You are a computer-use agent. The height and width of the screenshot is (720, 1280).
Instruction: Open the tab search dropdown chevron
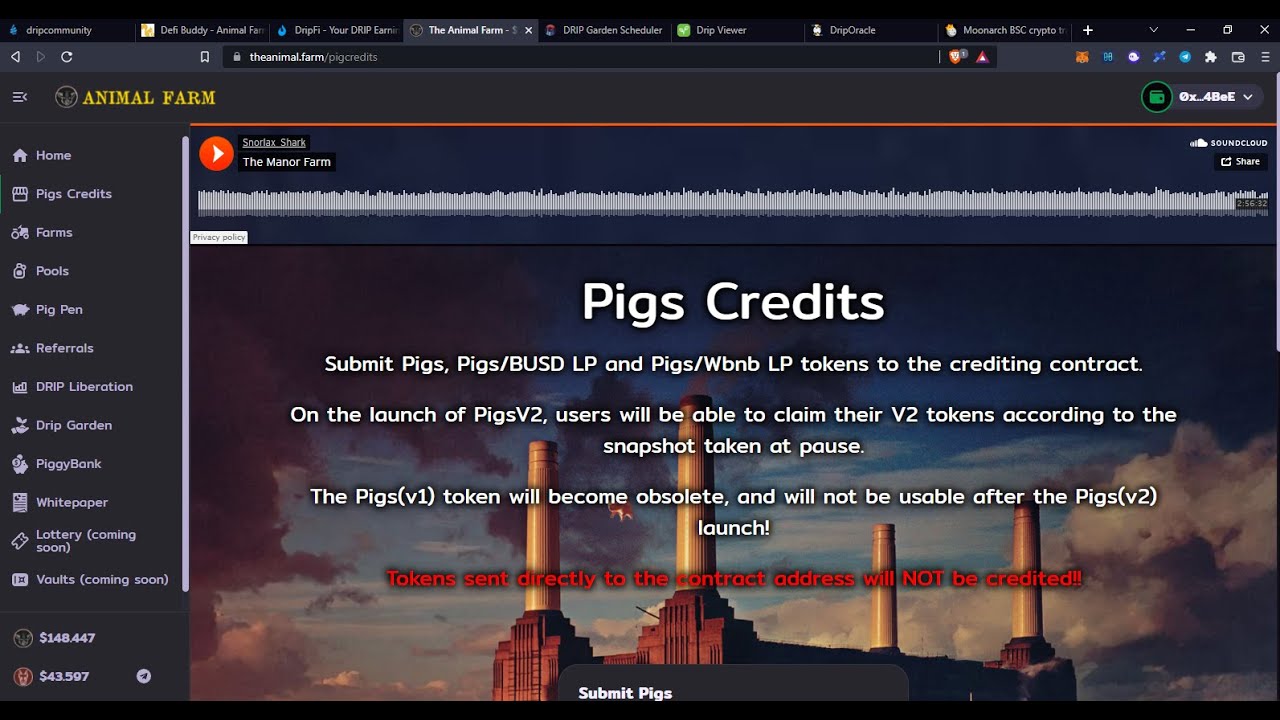click(x=1153, y=30)
